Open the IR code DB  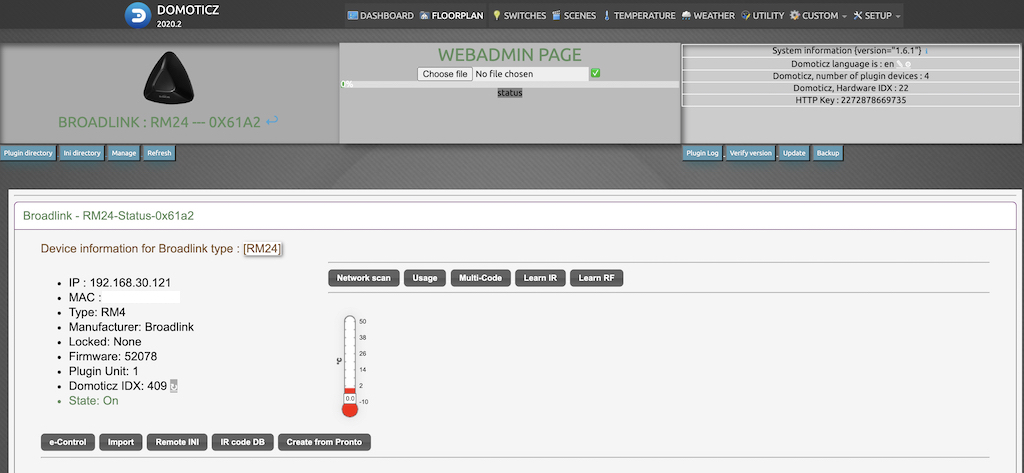(x=243, y=442)
